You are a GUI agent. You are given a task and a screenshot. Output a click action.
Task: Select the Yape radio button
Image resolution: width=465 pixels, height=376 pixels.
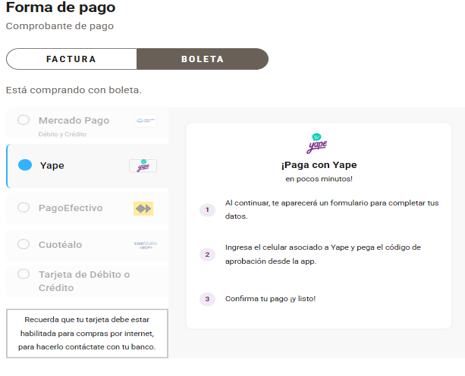click(25, 165)
